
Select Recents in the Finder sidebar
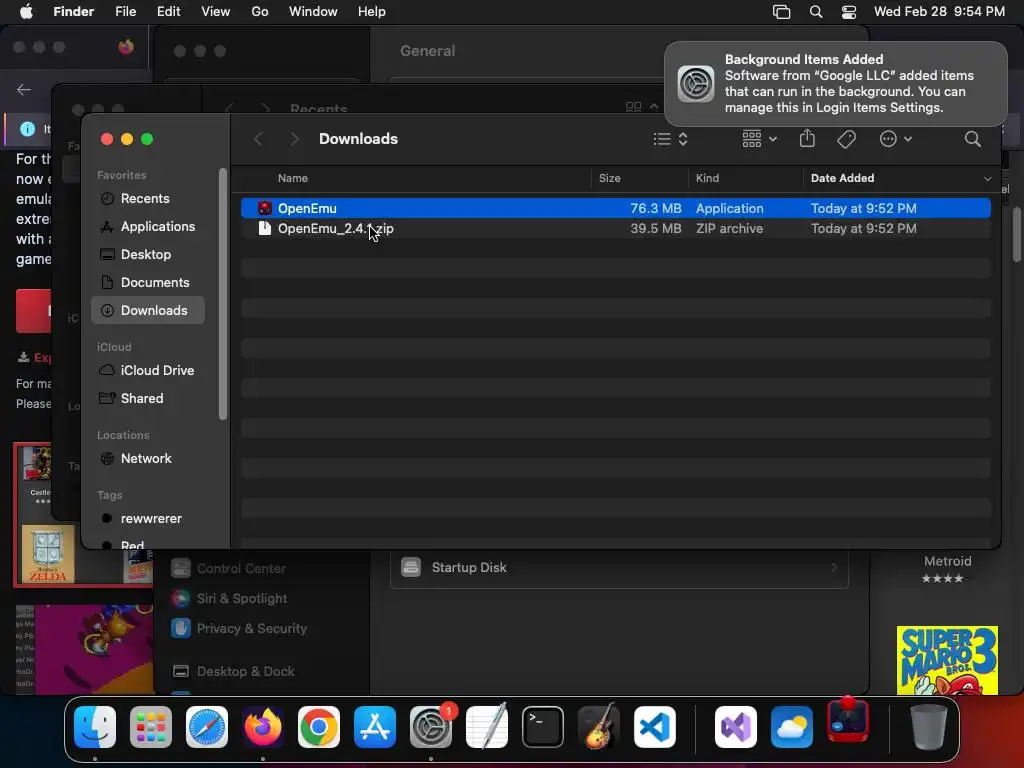148,199
